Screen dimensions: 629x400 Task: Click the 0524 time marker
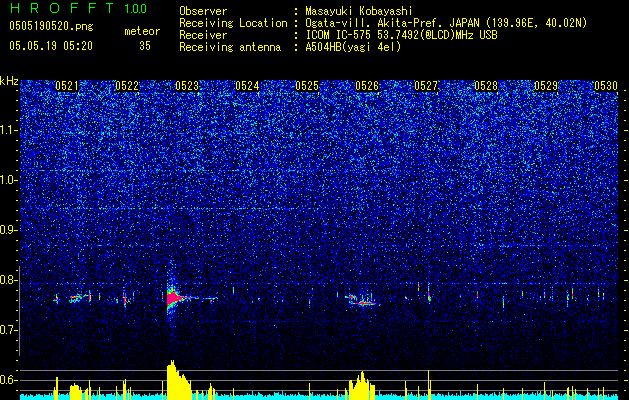click(x=247, y=86)
